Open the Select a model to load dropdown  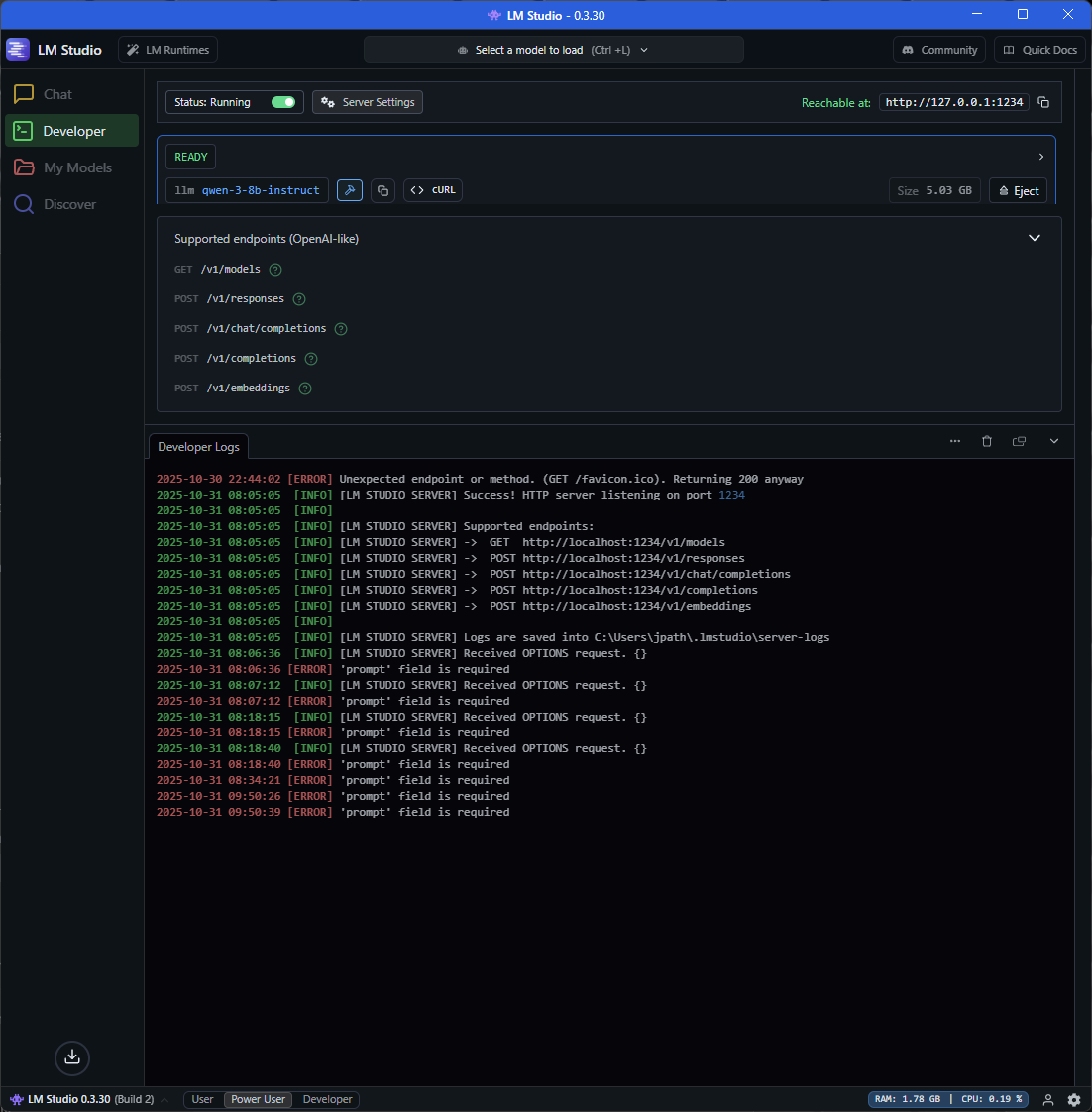[x=553, y=50]
